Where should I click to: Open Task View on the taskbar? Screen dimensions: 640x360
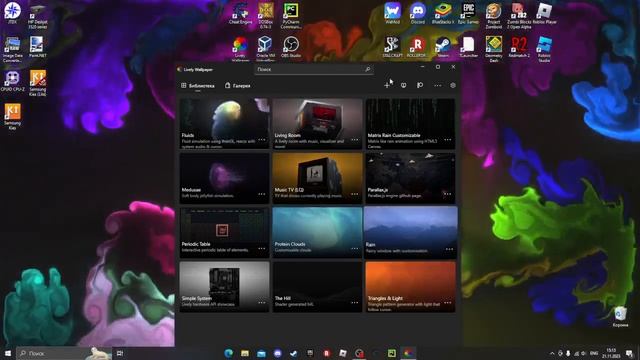(x=120, y=353)
